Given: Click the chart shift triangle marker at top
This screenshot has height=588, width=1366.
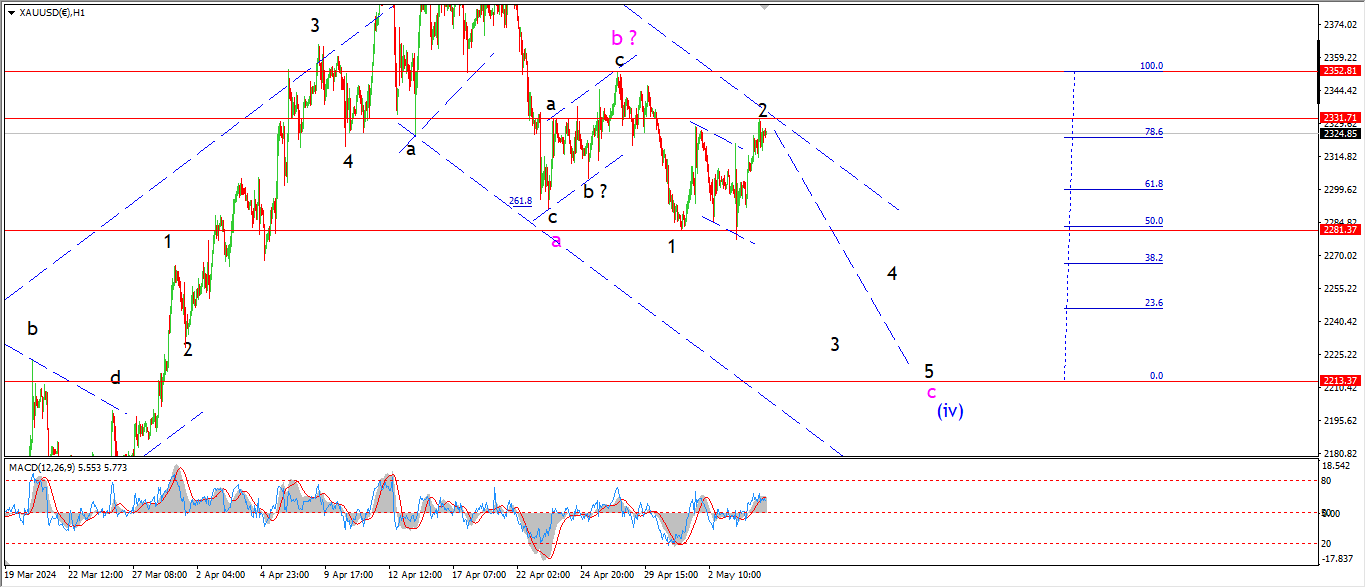Looking at the screenshot, I should click(766, 6).
